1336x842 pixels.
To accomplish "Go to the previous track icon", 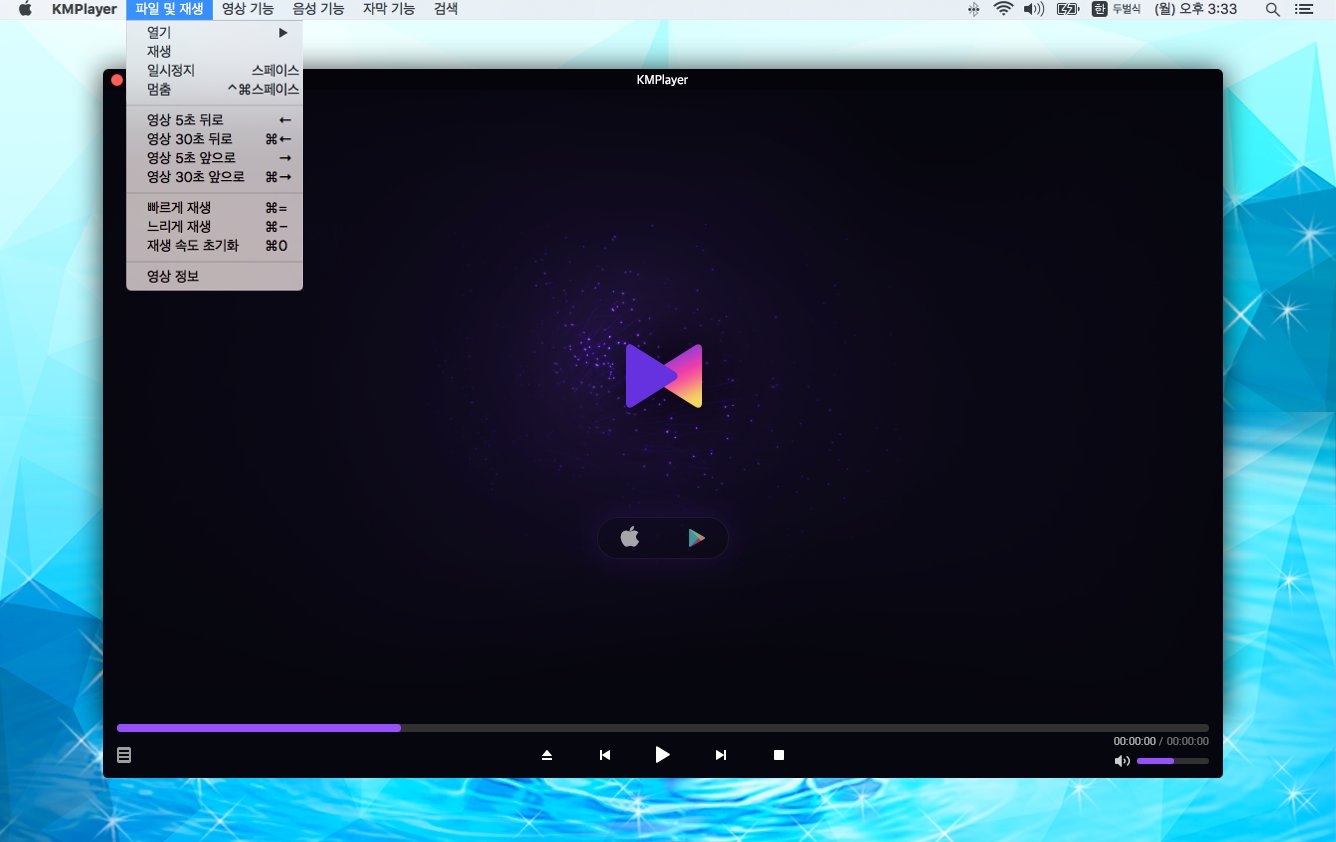I will pos(604,755).
